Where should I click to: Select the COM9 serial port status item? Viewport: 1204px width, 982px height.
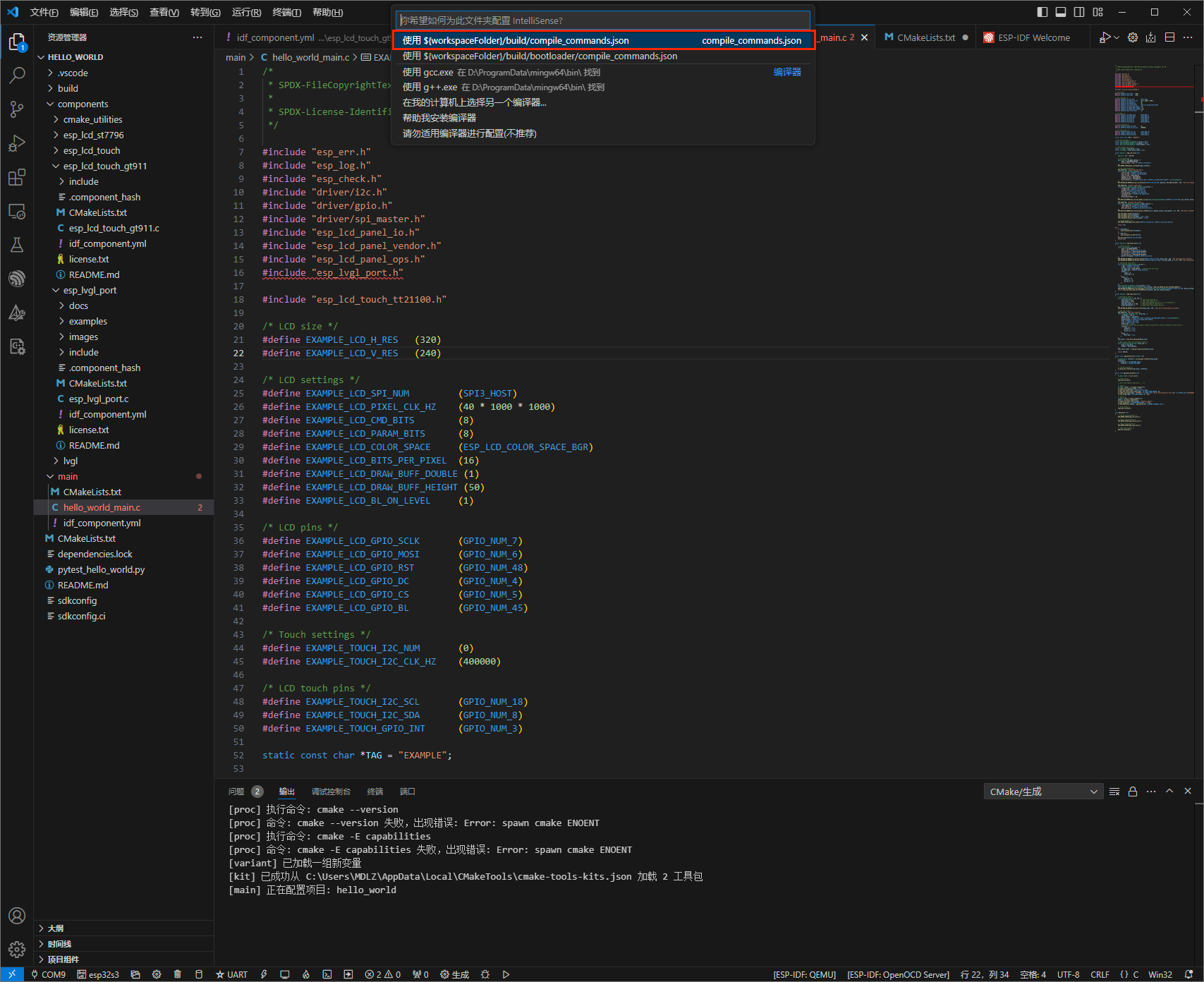pyautogui.click(x=48, y=974)
